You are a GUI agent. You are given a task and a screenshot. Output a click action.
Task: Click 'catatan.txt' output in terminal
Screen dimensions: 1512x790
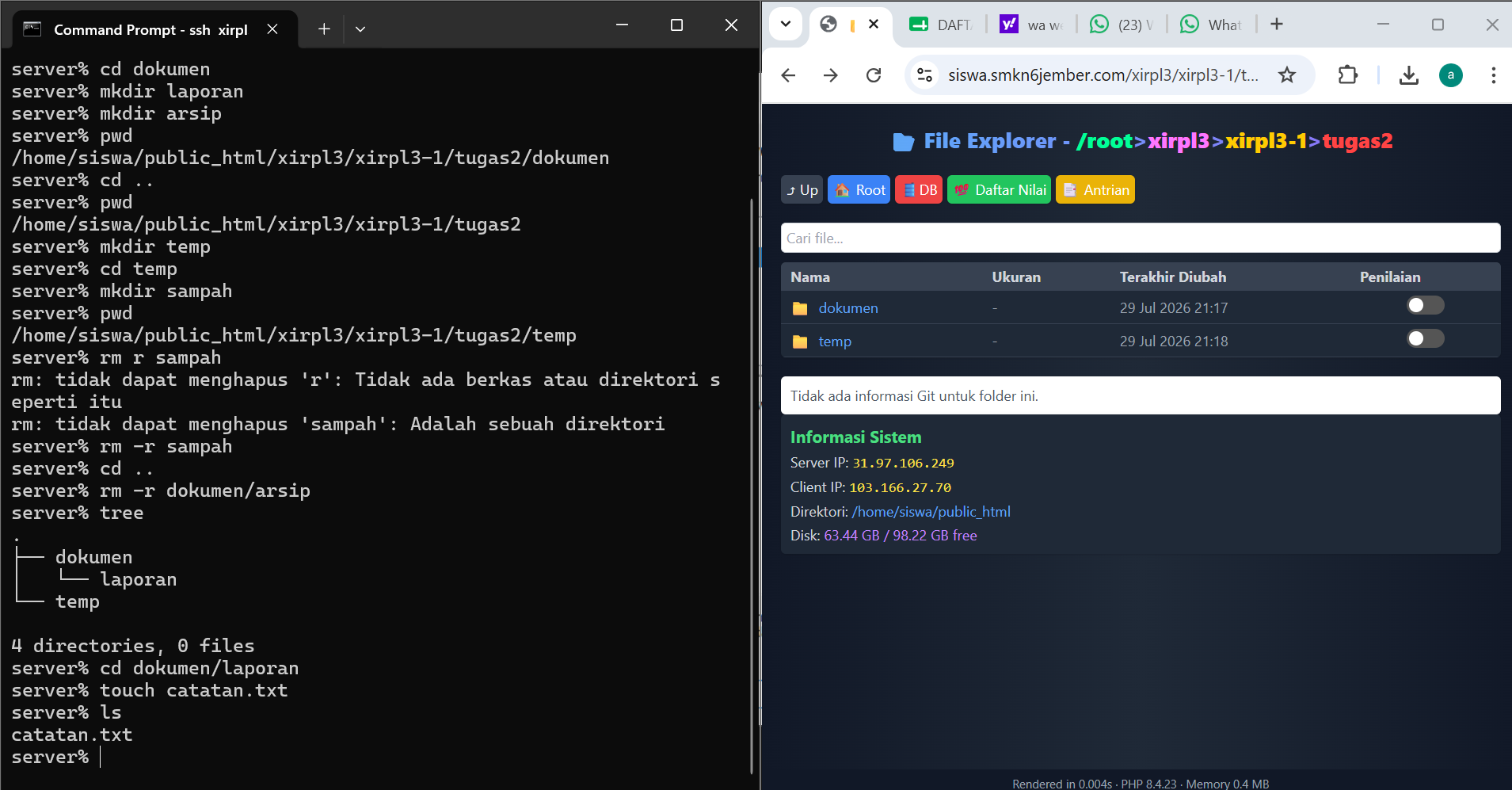click(x=72, y=735)
